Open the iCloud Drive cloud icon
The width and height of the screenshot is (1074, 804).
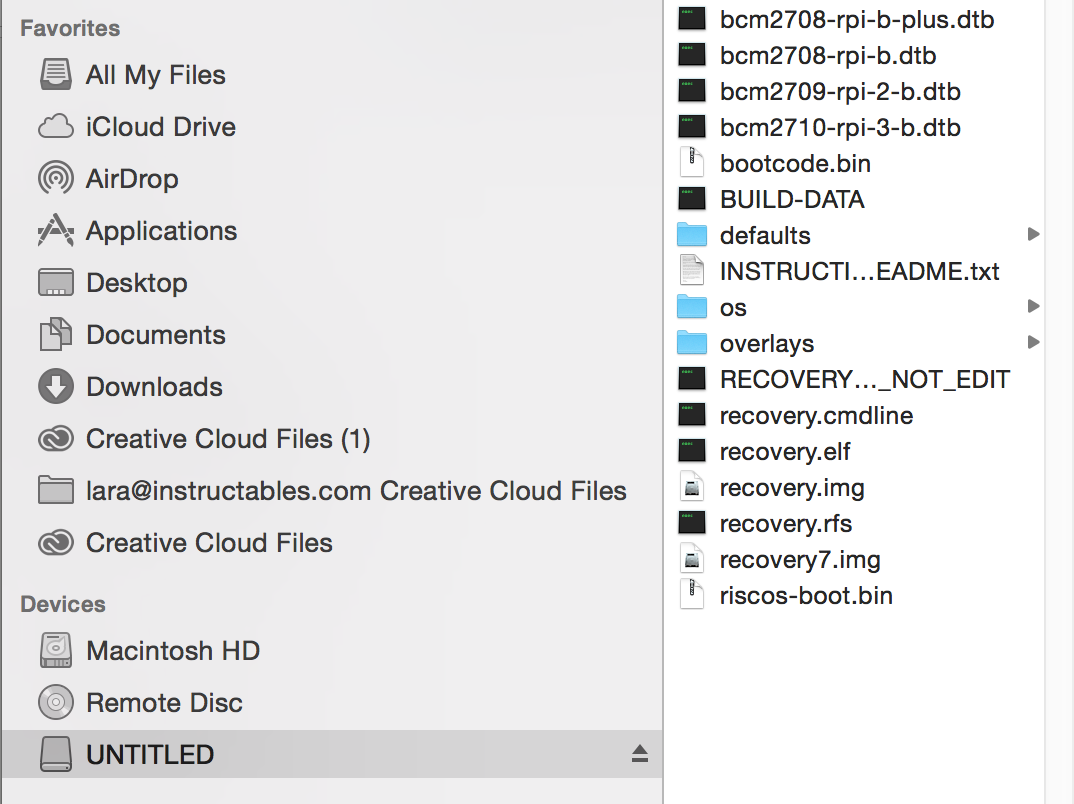click(x=56, y=127)
